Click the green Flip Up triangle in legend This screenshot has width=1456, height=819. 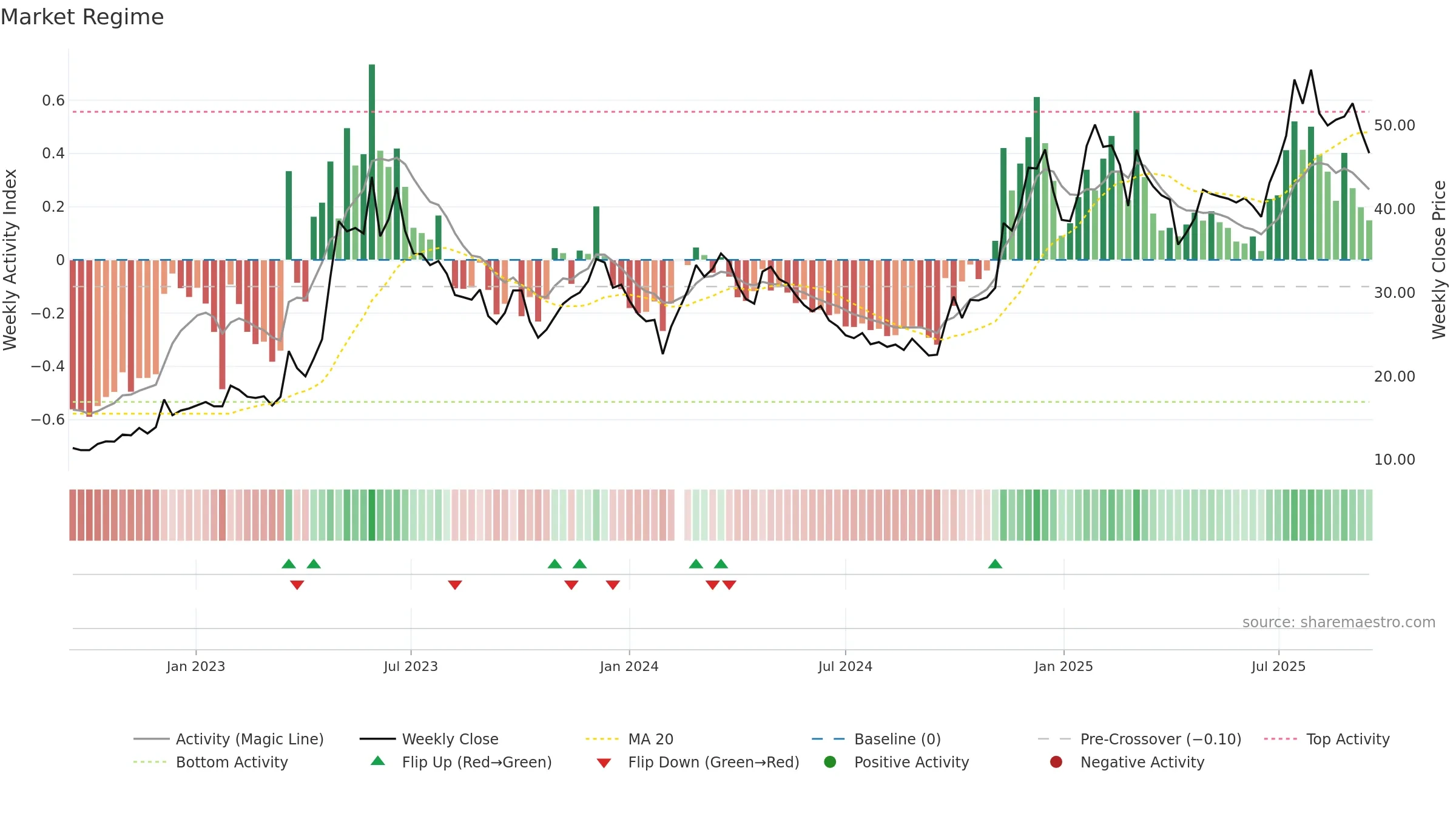click(x=378, y=761)
